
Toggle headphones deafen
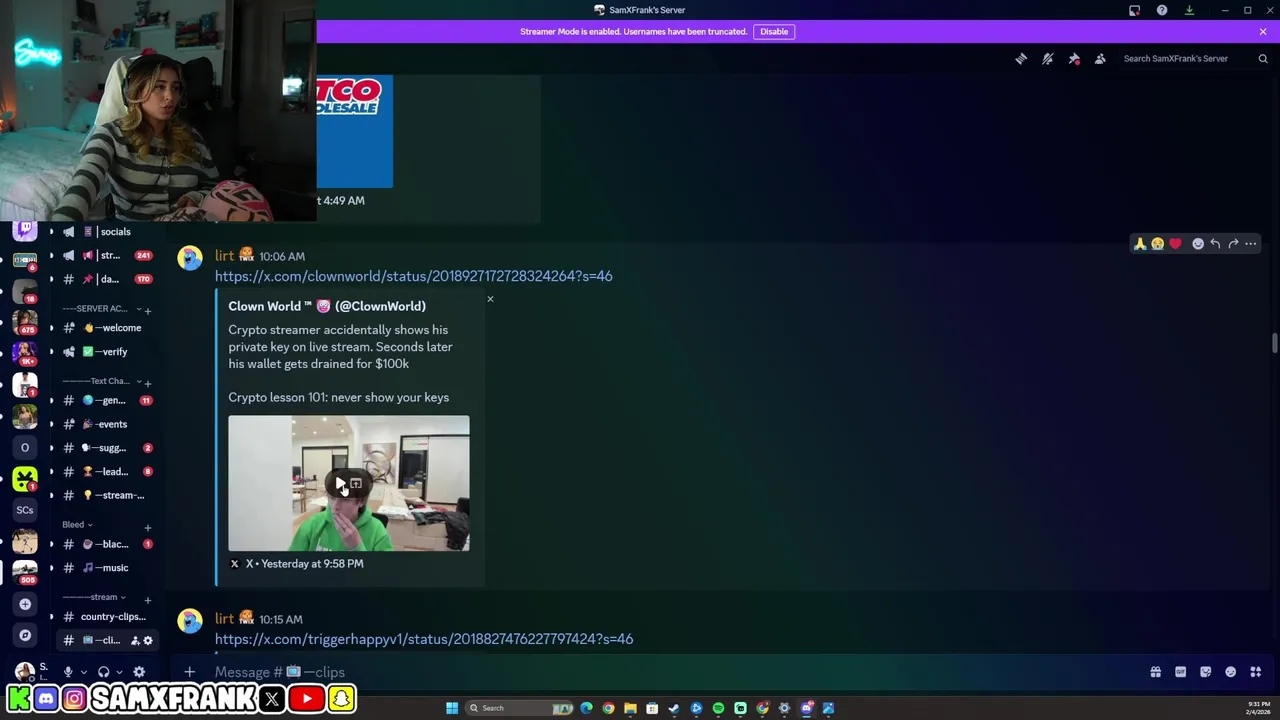(104, 672)
